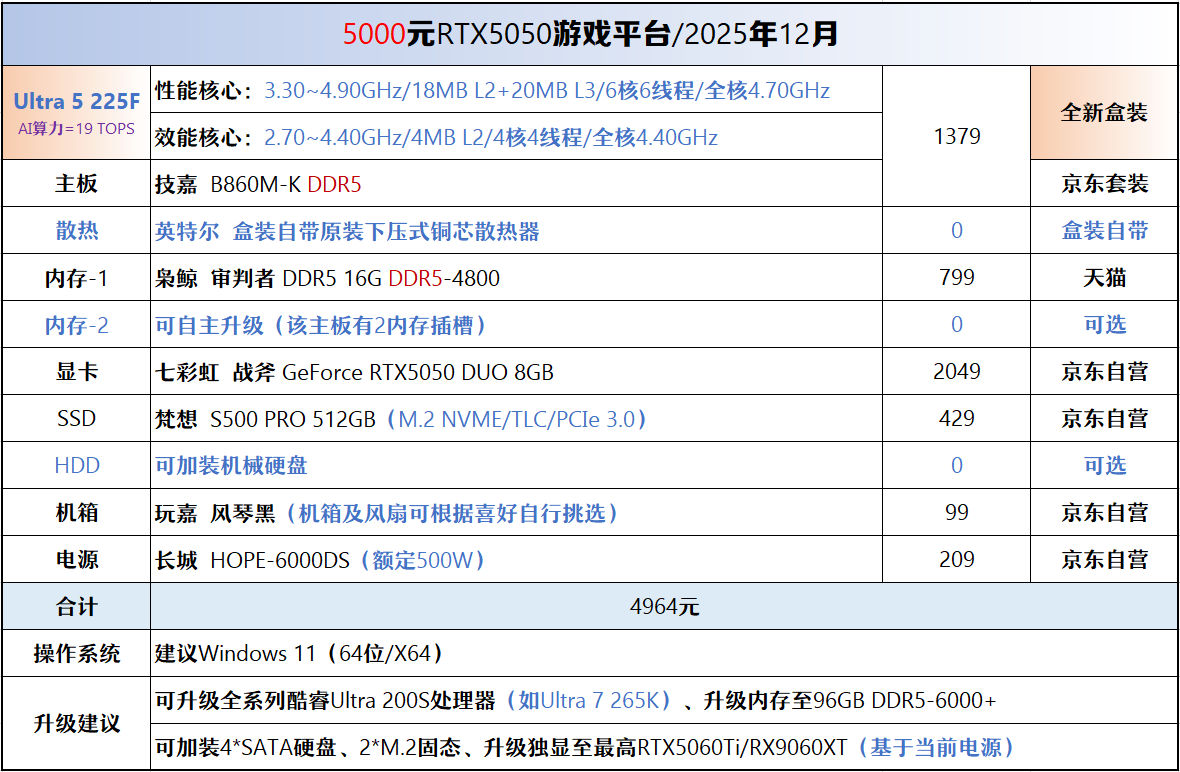
Task: Select 京东自营 in the SSD row
Action: pos(1104,418)
